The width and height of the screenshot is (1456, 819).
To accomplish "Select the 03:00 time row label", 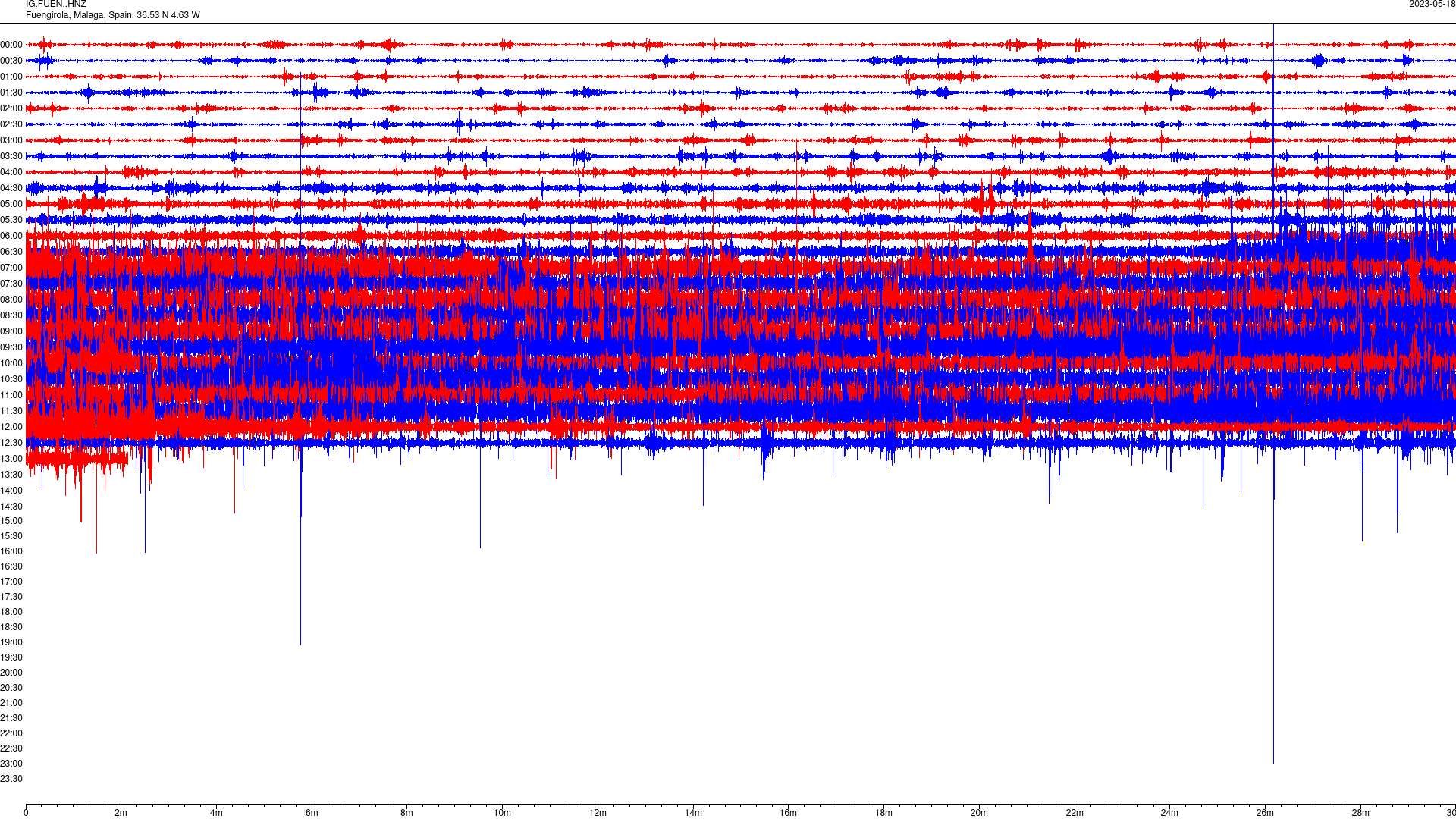I will (11, 140).
